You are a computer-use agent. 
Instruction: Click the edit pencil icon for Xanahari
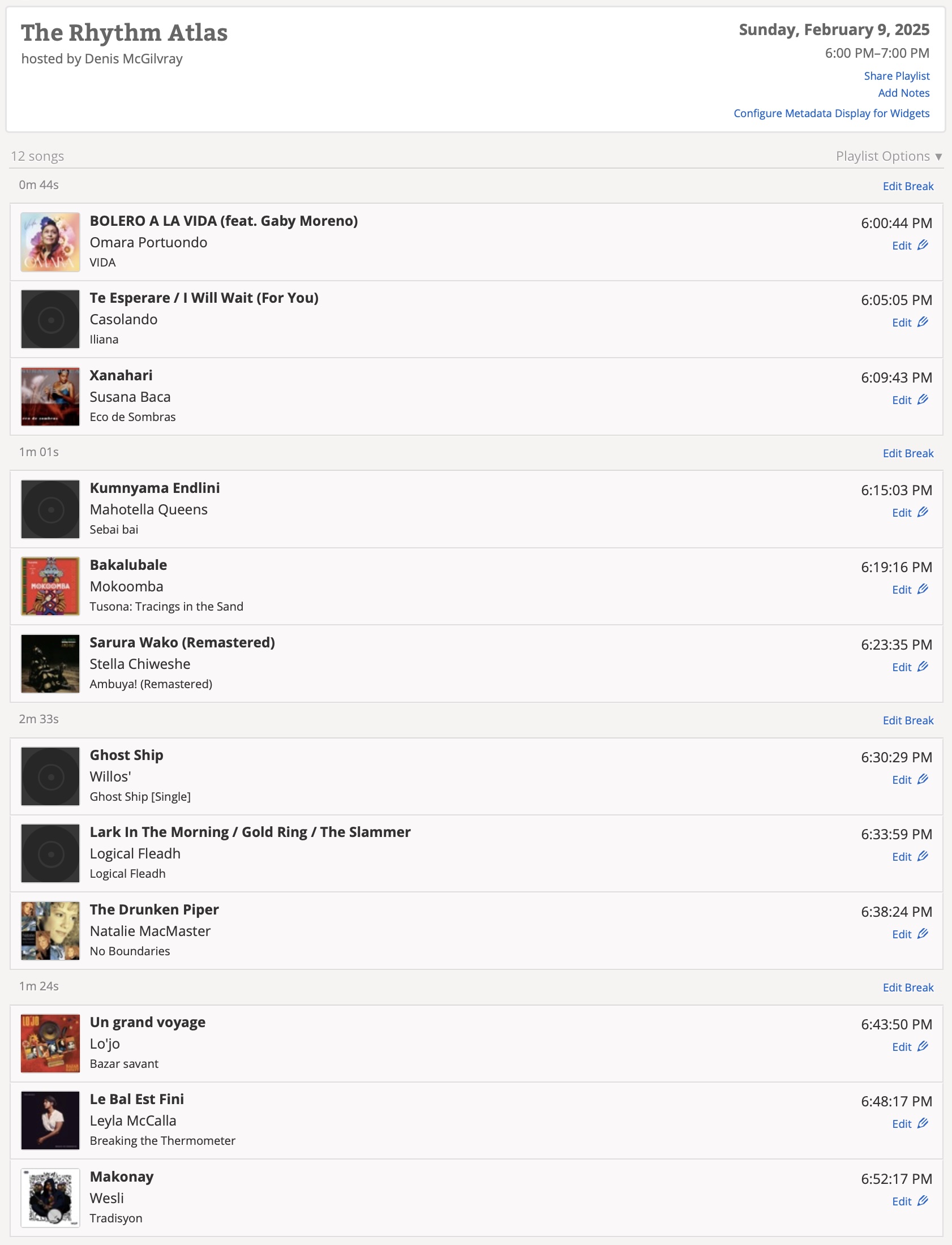[x=923, y=400]
